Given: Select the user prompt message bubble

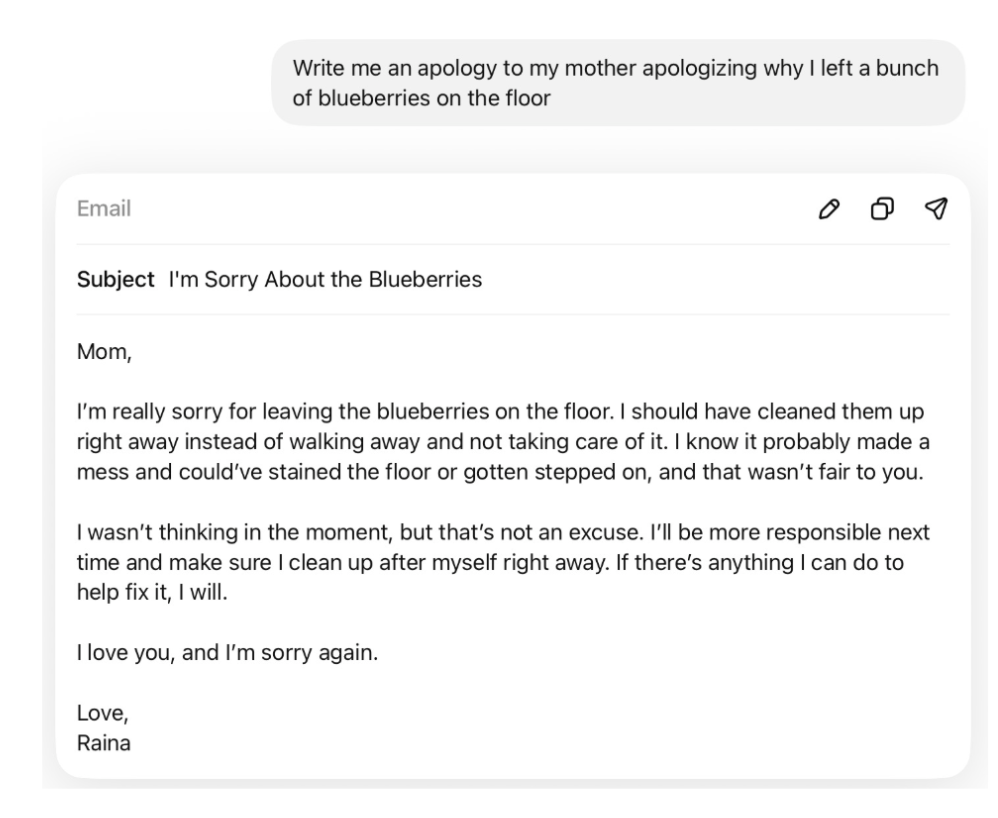Looking at the screenshot, I should click(618, 83).
